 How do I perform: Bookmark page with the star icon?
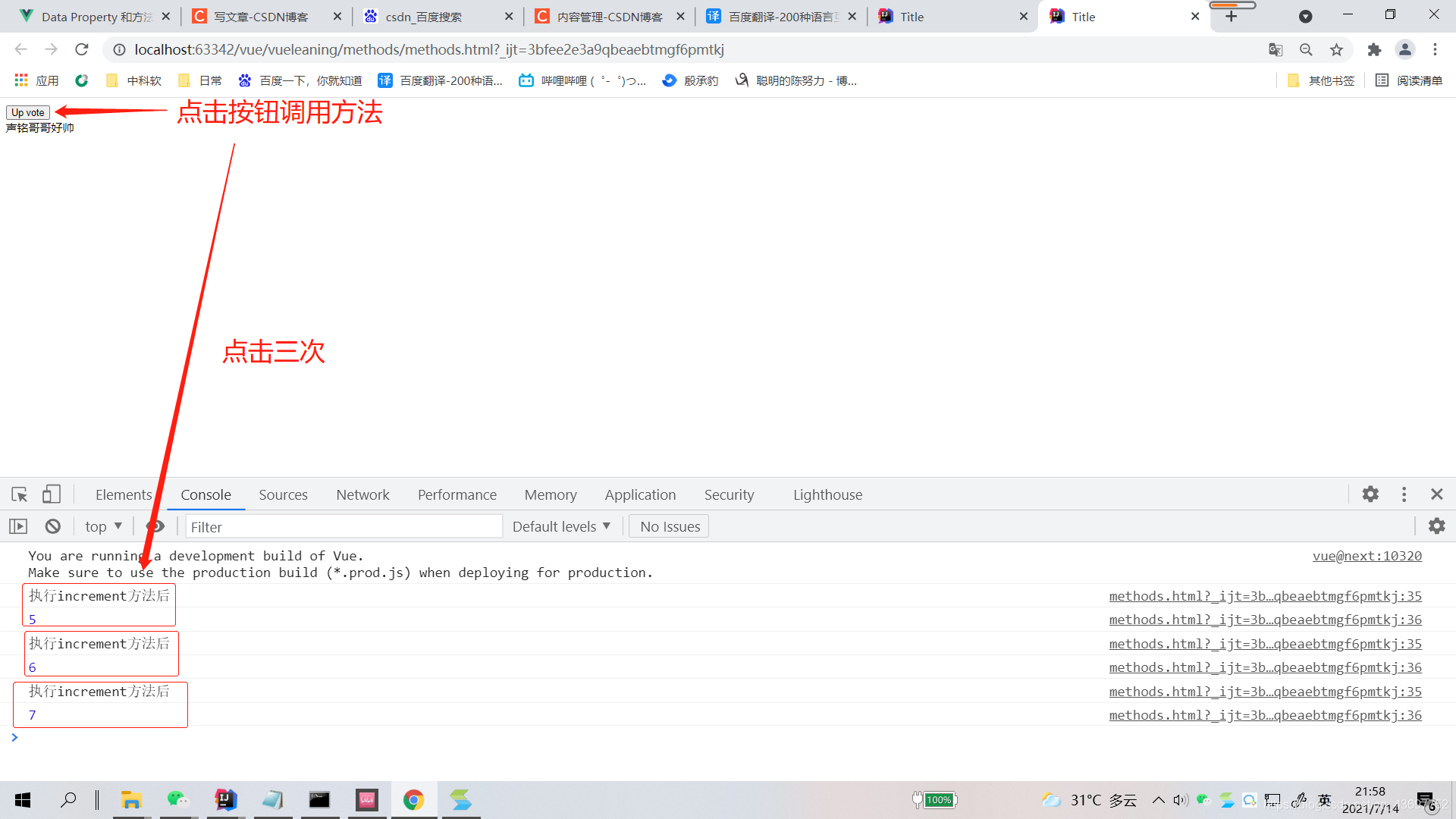point(1336,49)
